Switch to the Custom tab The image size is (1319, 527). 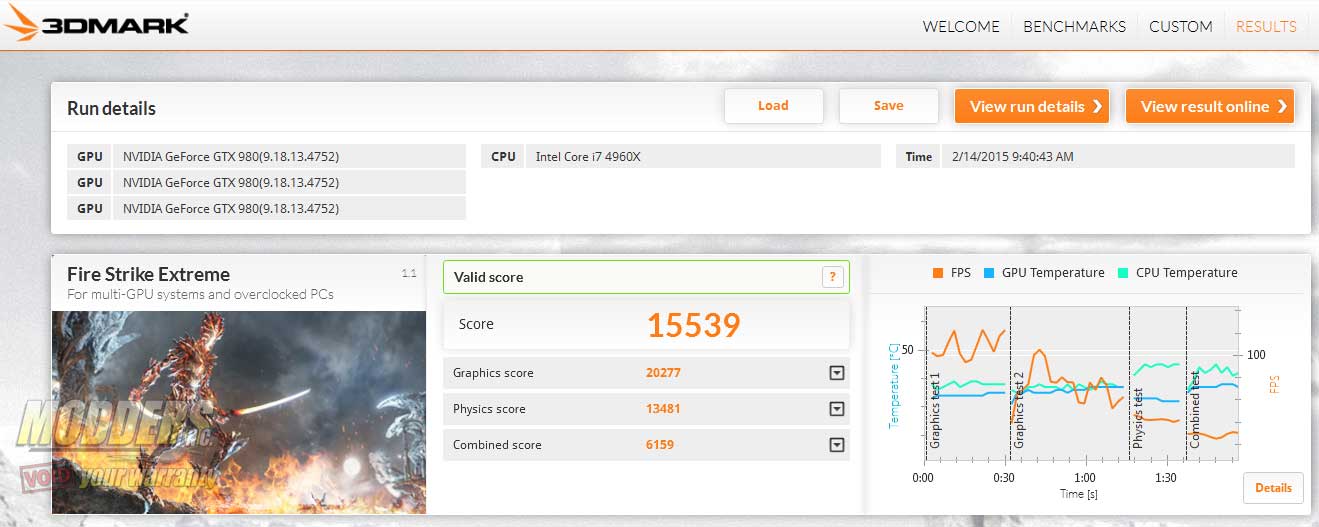point(1181,26)
